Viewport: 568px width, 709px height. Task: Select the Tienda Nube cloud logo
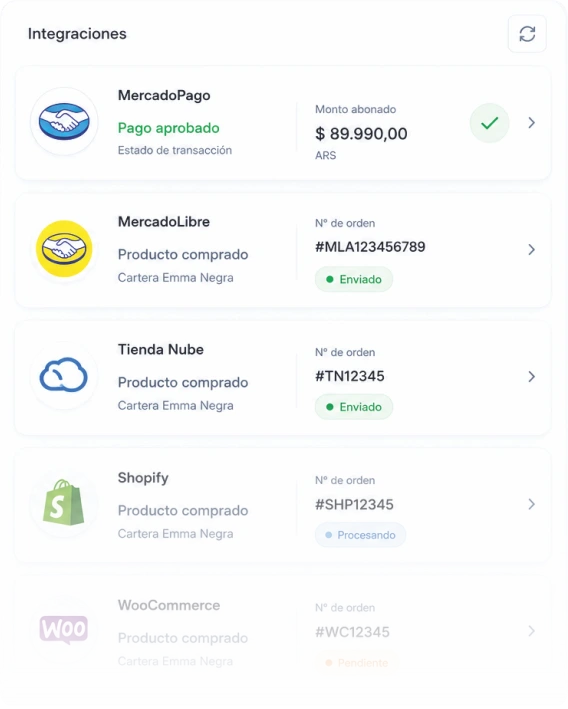(64, 376)
